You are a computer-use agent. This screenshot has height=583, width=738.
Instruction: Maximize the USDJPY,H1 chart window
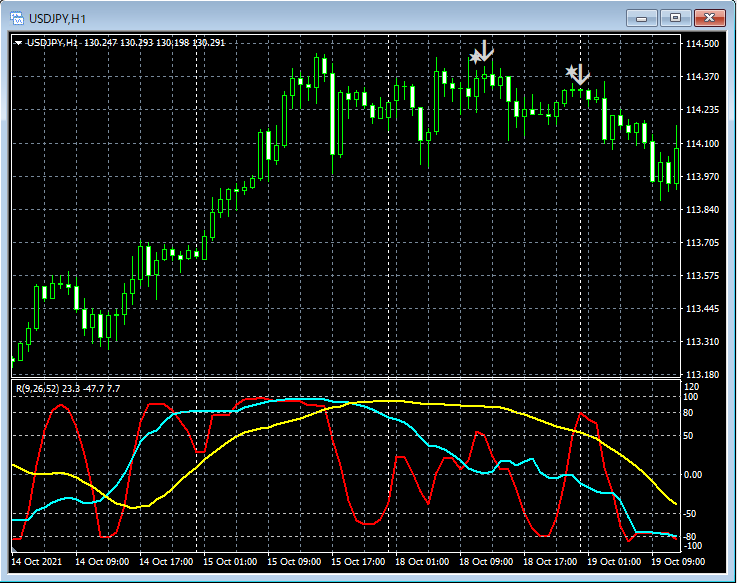676,18
